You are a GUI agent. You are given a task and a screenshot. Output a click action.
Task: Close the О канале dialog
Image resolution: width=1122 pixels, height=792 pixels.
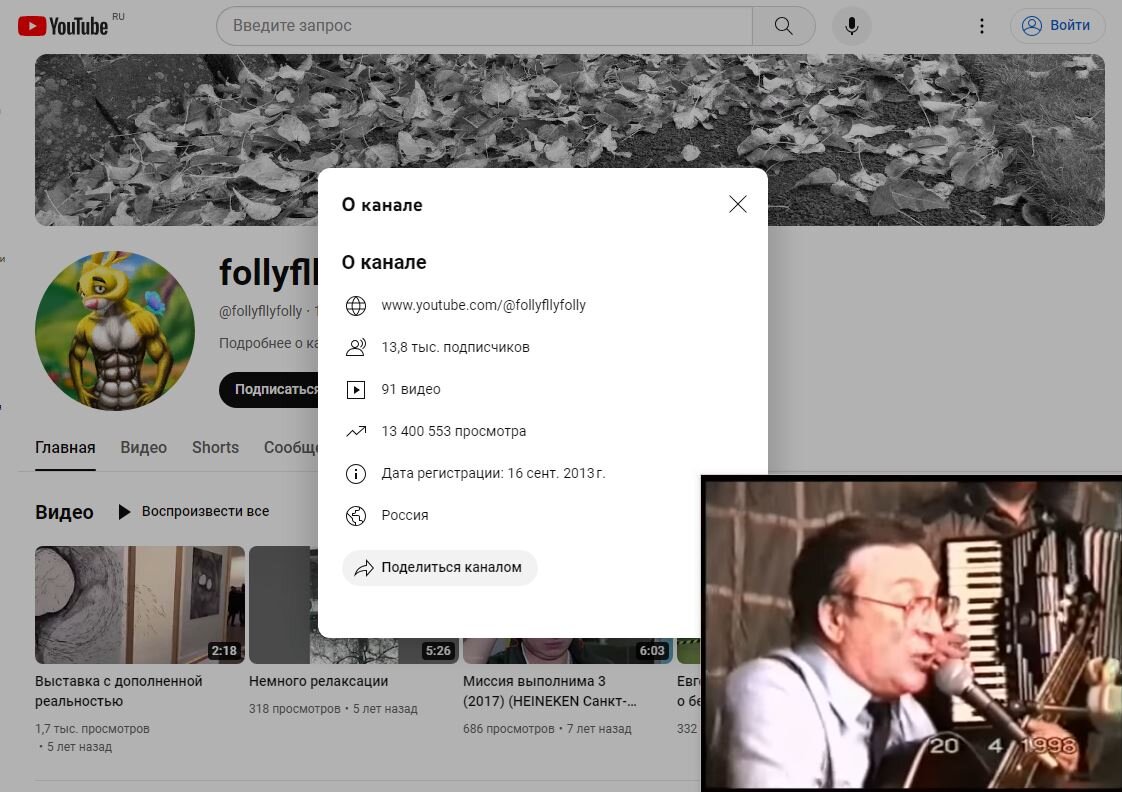coord(738,204)
